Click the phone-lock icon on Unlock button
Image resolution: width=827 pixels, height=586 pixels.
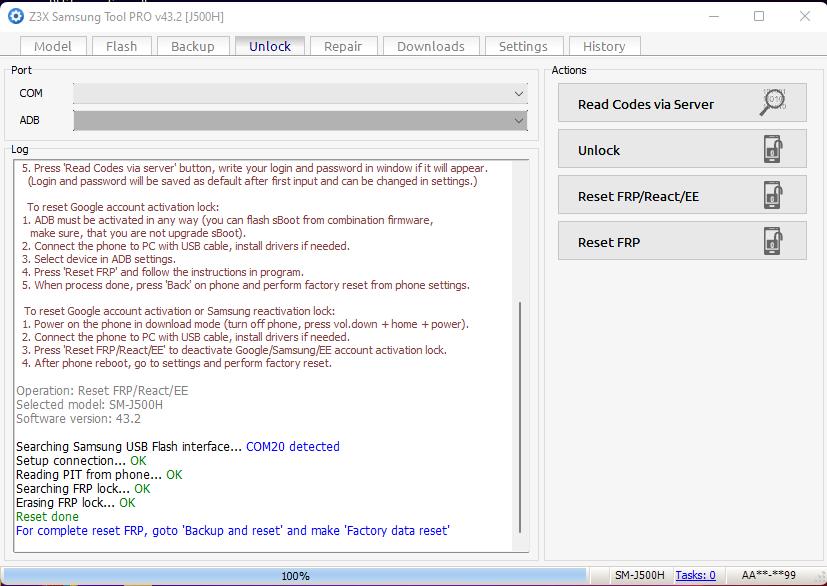click(773, 149)
